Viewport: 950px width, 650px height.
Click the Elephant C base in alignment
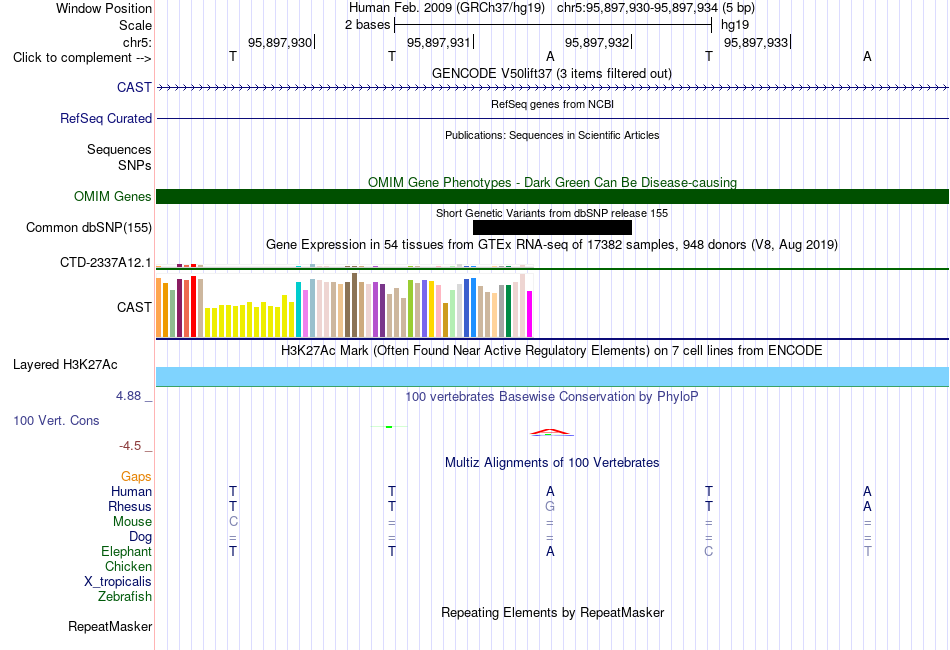[x=709, y=551]
